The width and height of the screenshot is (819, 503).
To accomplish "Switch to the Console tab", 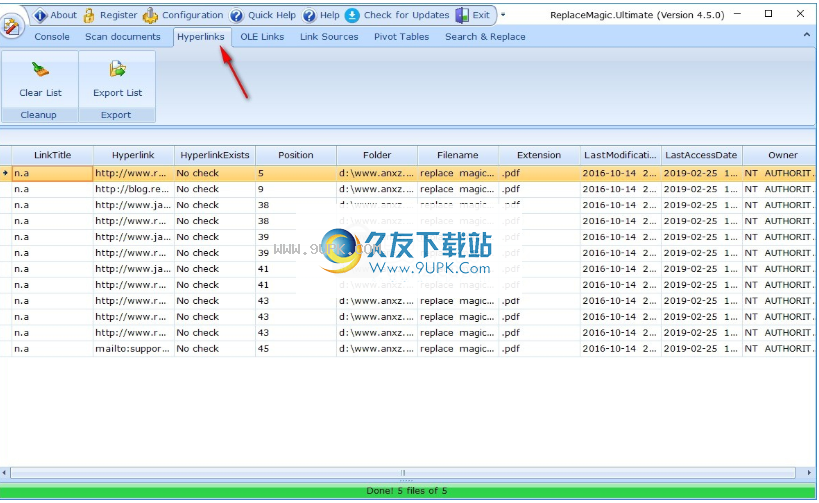I will point(52,37).
